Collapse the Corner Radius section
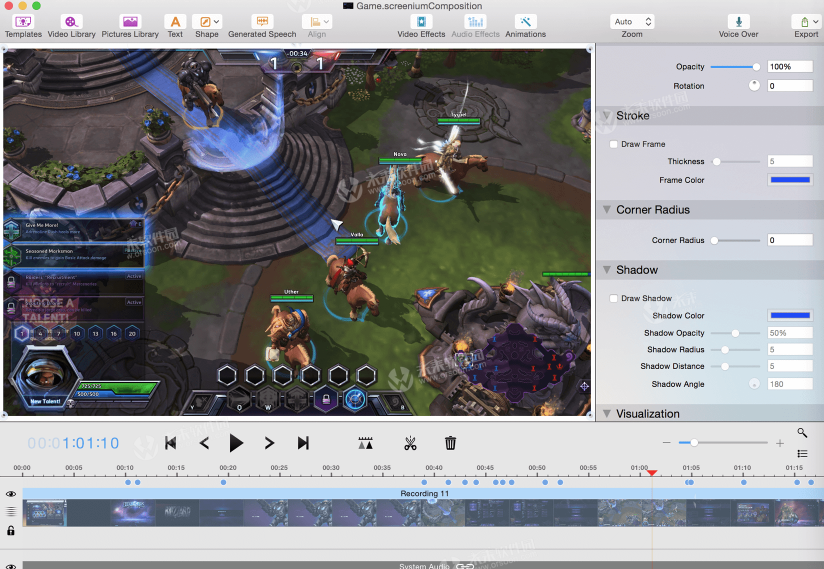Image resolution: width=824 pixels, height=569 pixels. 607,210
